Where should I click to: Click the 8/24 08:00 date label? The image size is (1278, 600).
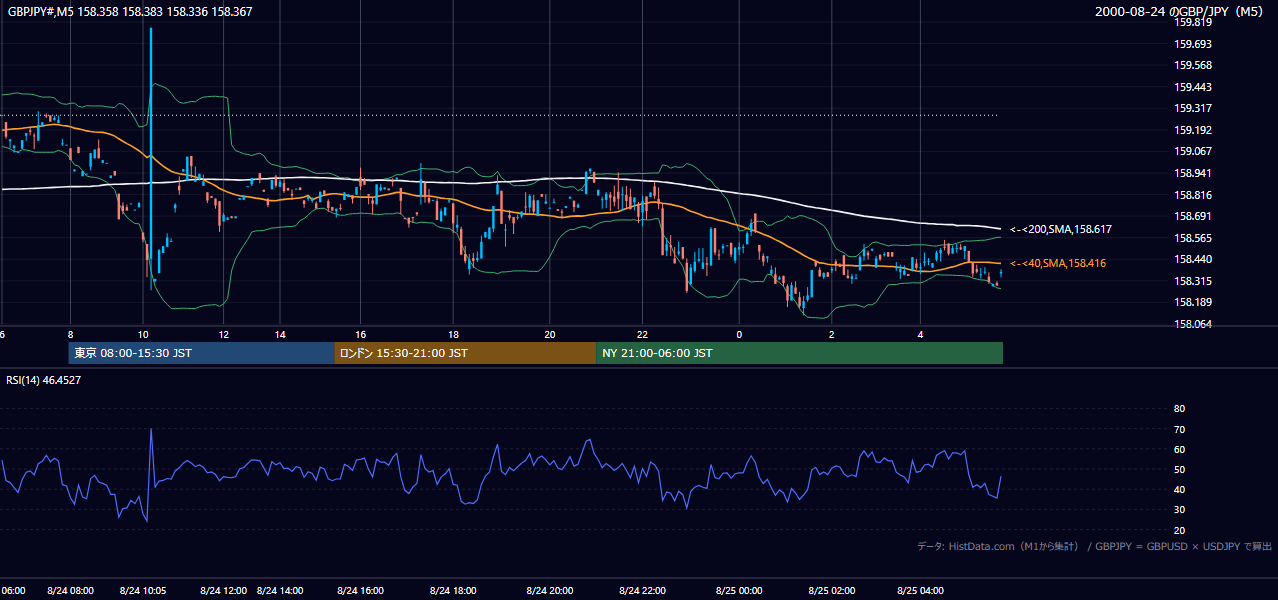(x=70, y=591)
